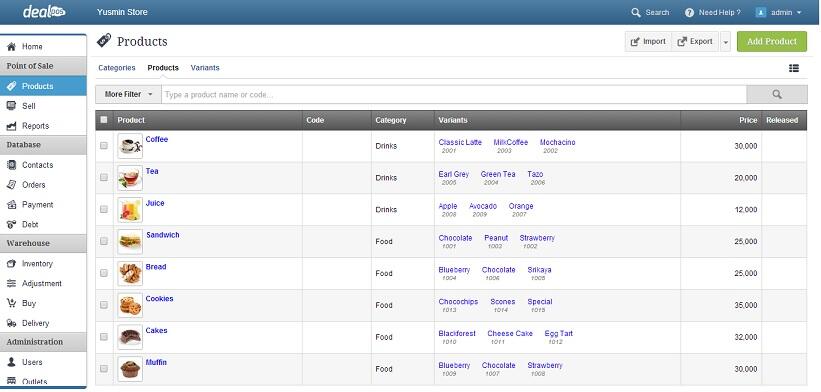Click the magnifier search button beside filter field
Screen dimensions: 821x392
pyautogui.click(x=776, y=94)
